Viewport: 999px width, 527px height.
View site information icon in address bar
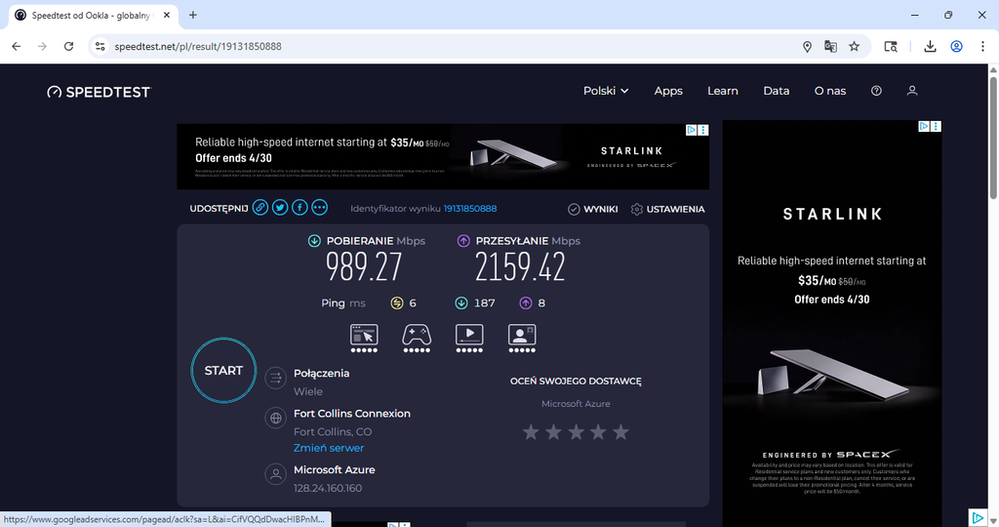100,47
